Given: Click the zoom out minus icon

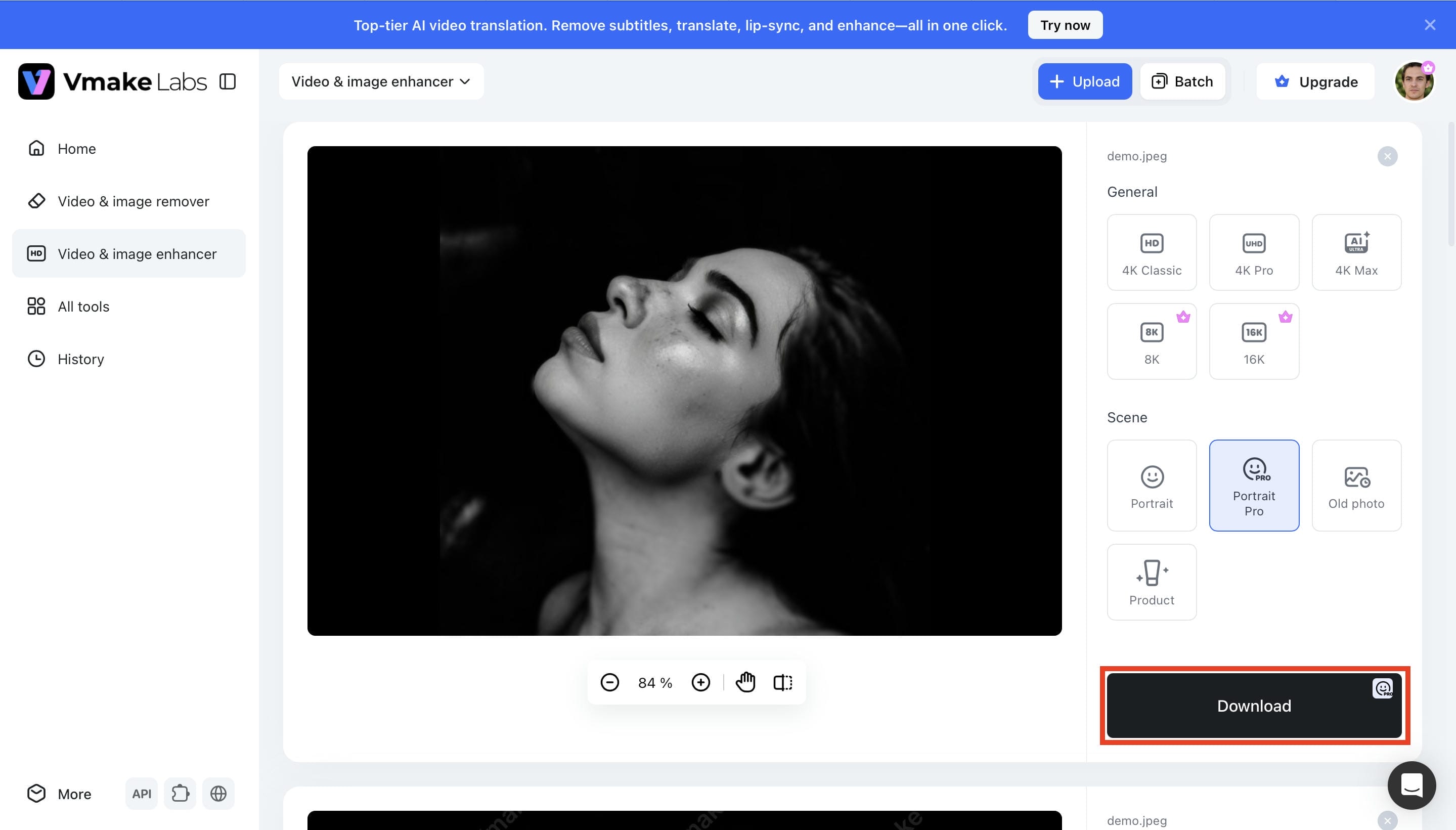Looking at the screenshot, I should (x=609, y=682).
